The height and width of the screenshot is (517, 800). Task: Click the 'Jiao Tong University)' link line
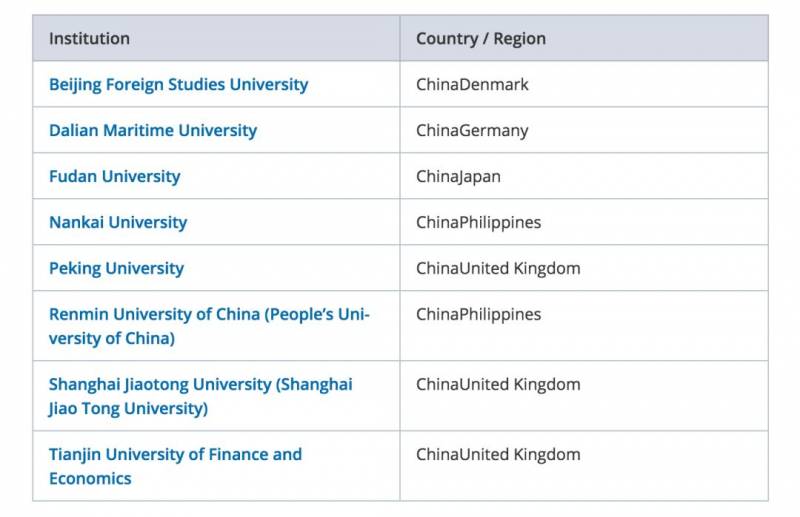click(x=128, y=409)
